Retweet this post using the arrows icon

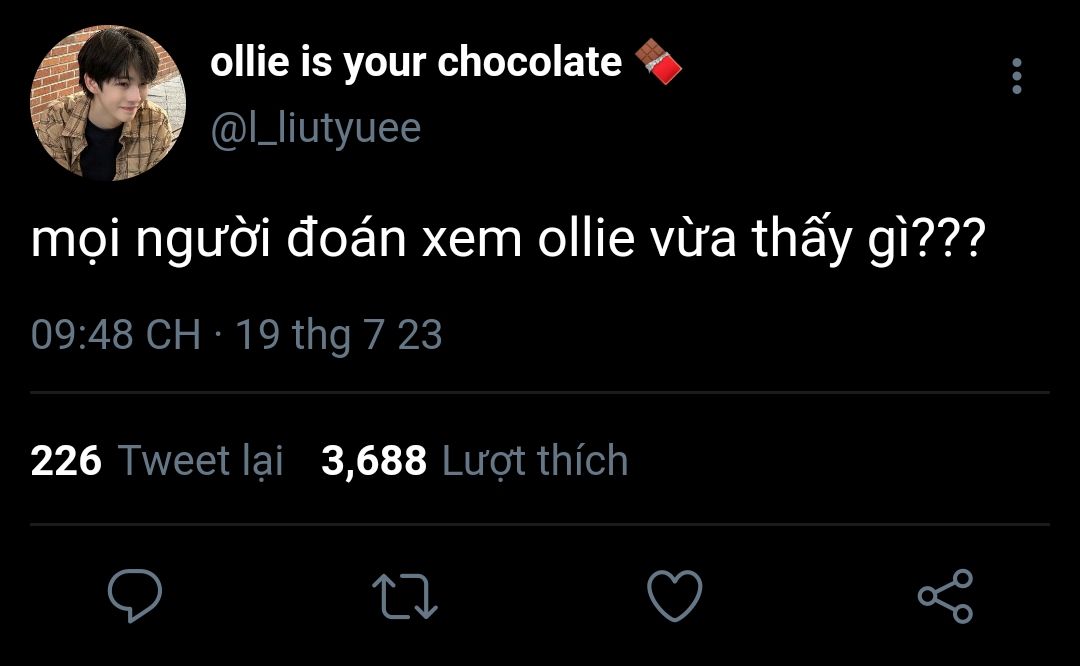click(405, 596)
